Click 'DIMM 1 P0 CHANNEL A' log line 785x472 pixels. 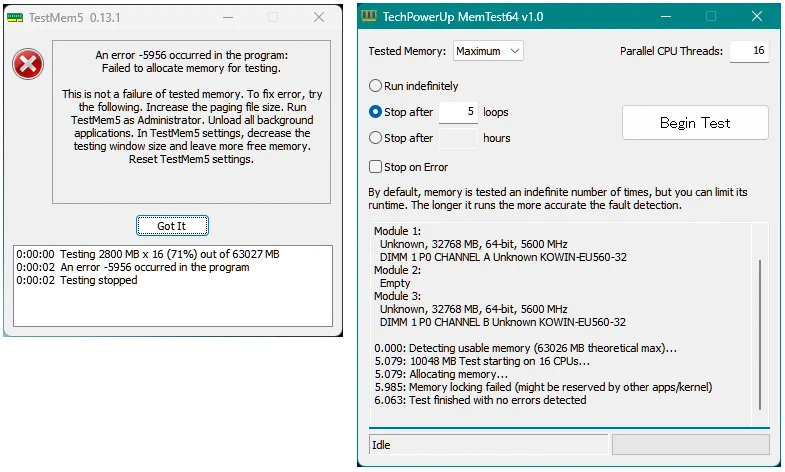(503, 257)
